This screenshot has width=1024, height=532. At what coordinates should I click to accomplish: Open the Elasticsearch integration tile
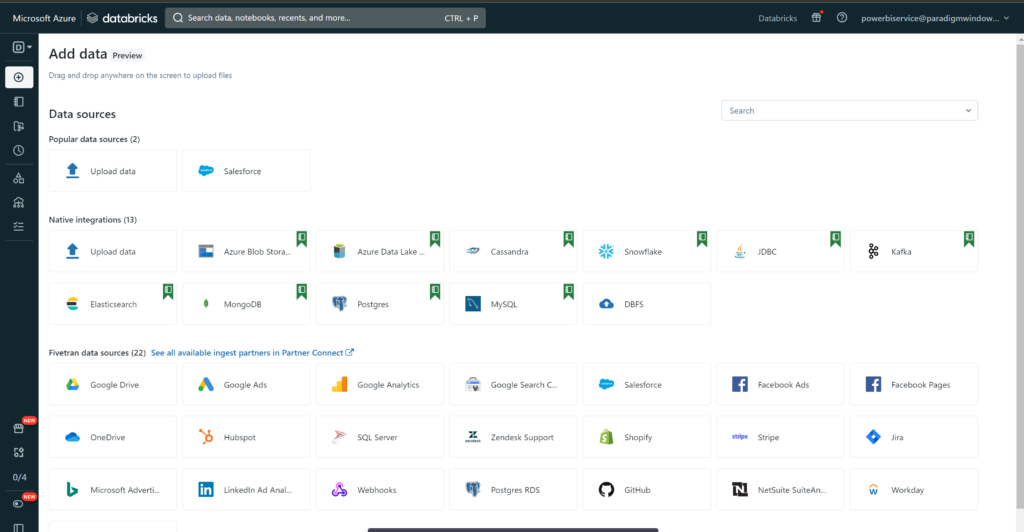point(112,304)
